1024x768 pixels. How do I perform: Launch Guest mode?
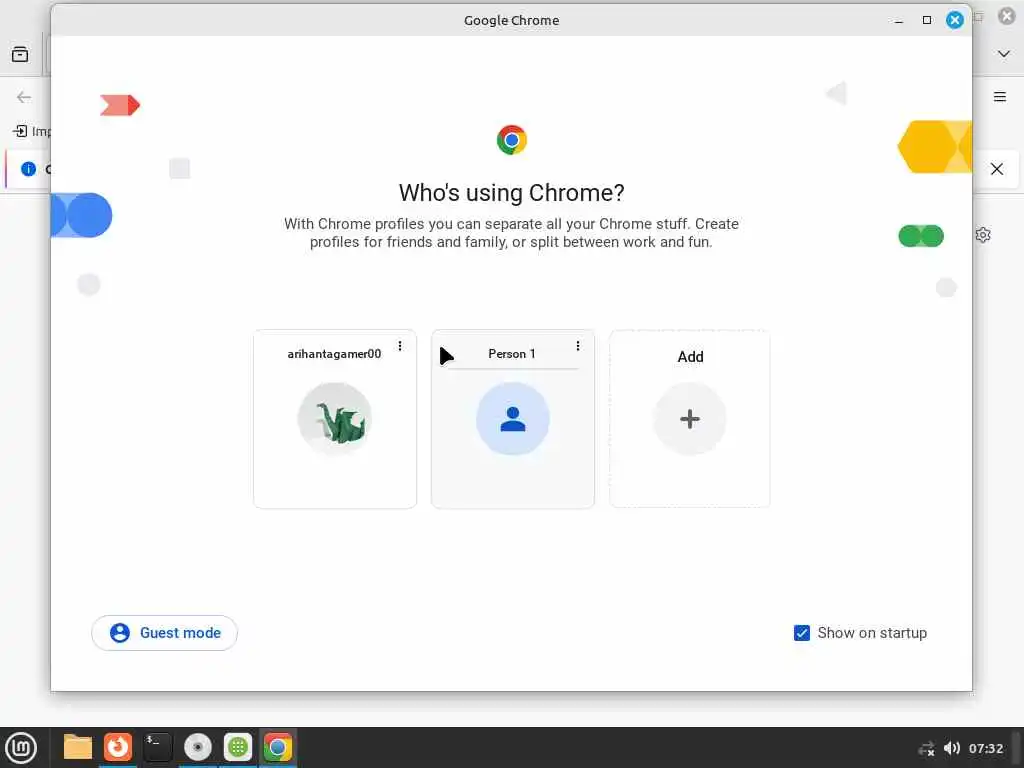pos(165,633)
